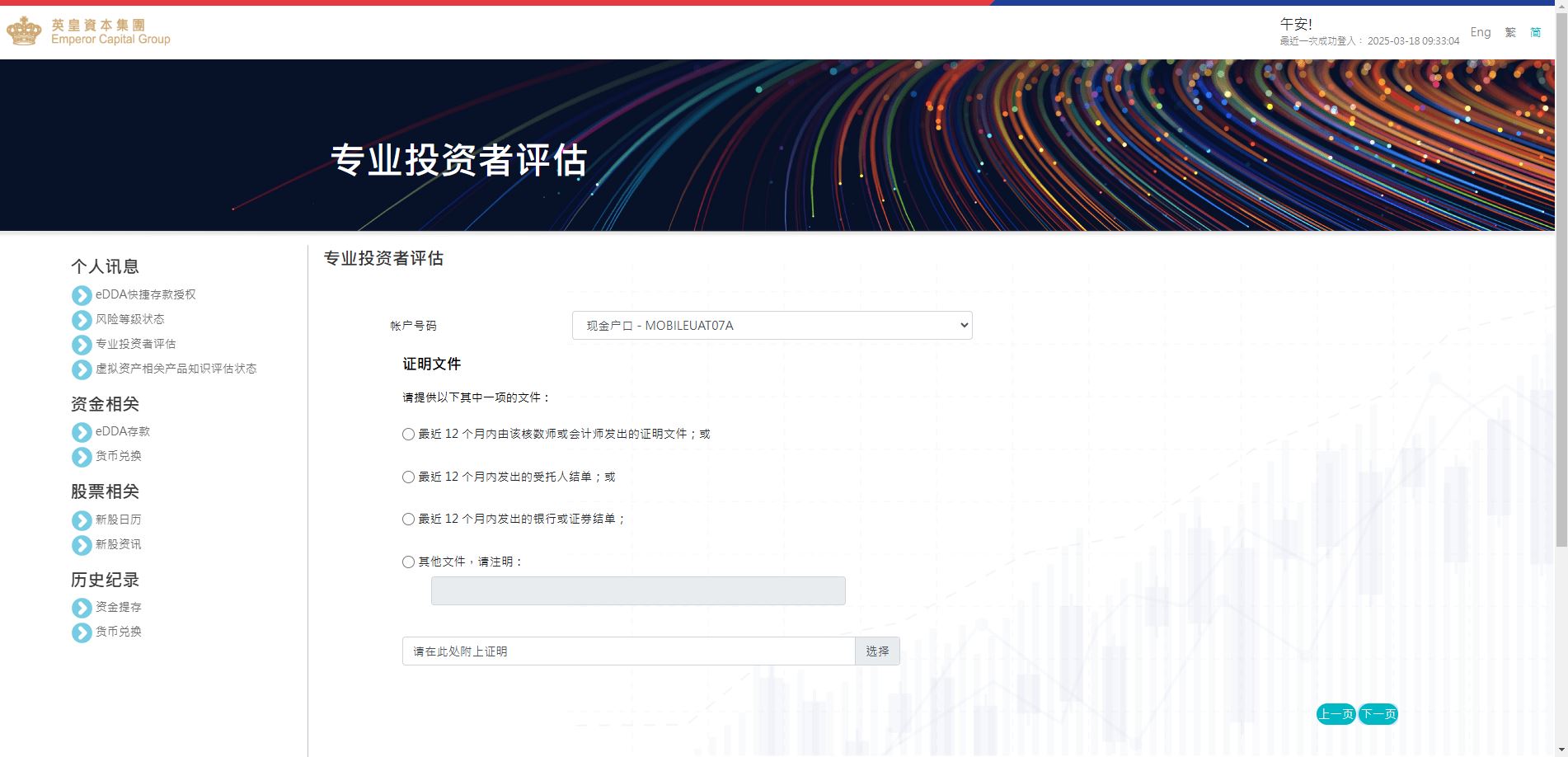
Task: Open the 帐户号码 account dropdown
Action: click(772, 325)
